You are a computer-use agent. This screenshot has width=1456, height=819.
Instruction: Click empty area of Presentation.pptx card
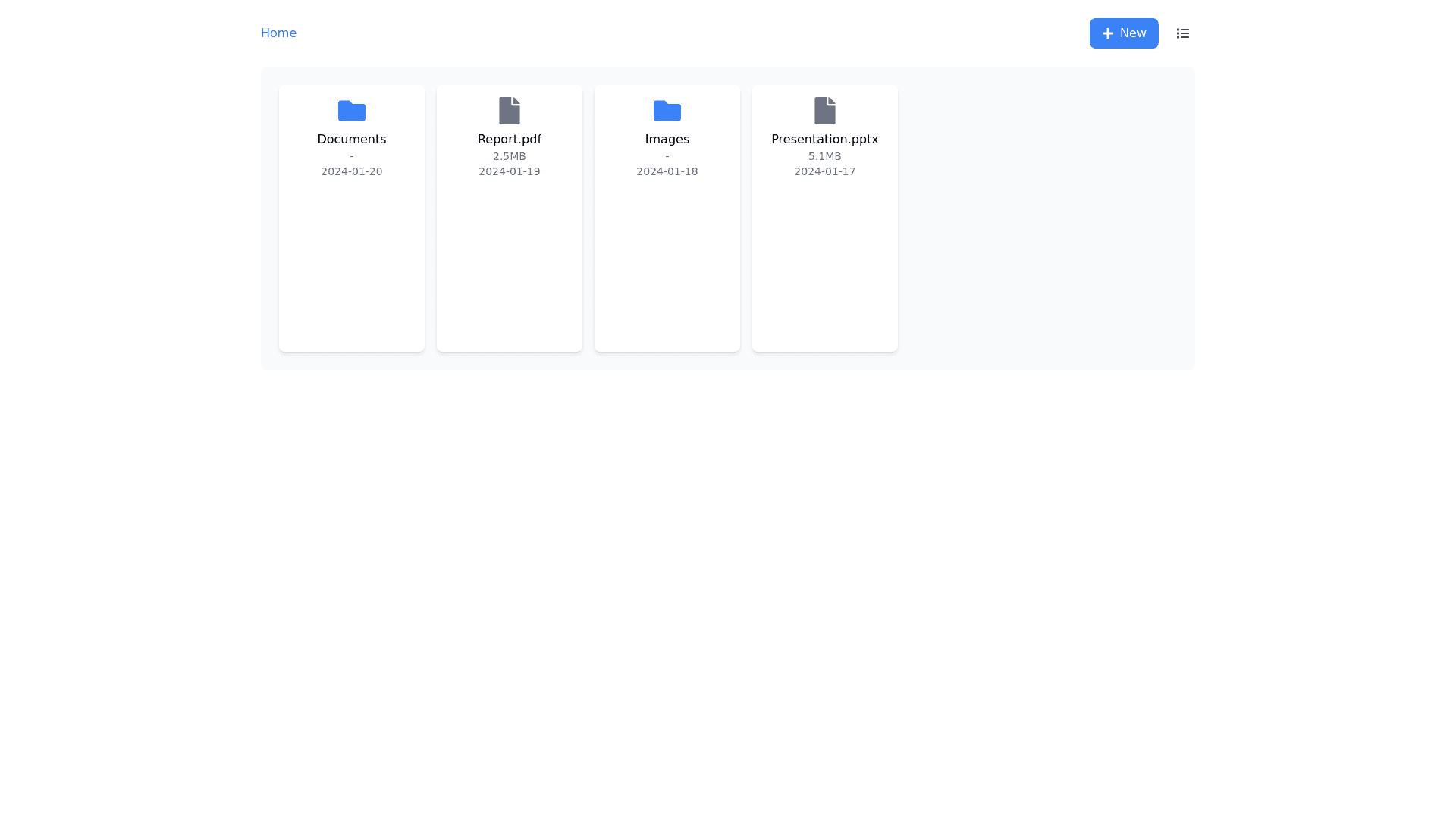click(x=824, y=265)
